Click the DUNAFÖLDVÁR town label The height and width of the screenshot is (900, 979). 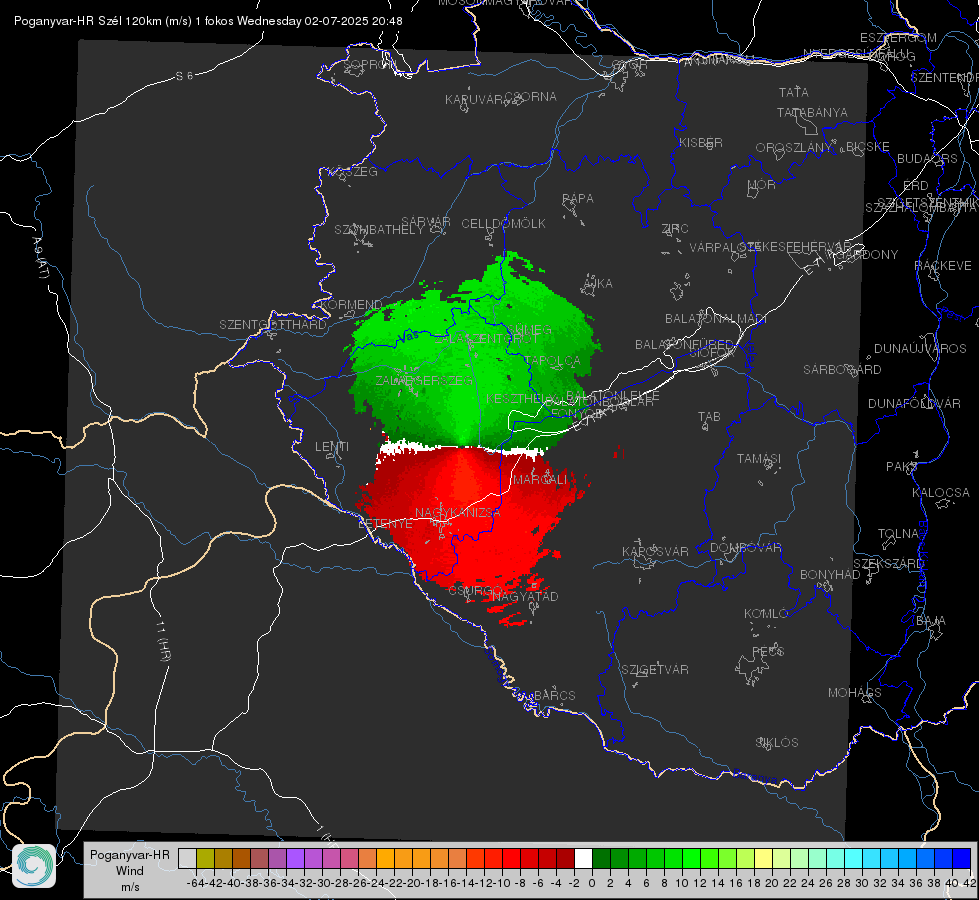click(x=914, y=404)
